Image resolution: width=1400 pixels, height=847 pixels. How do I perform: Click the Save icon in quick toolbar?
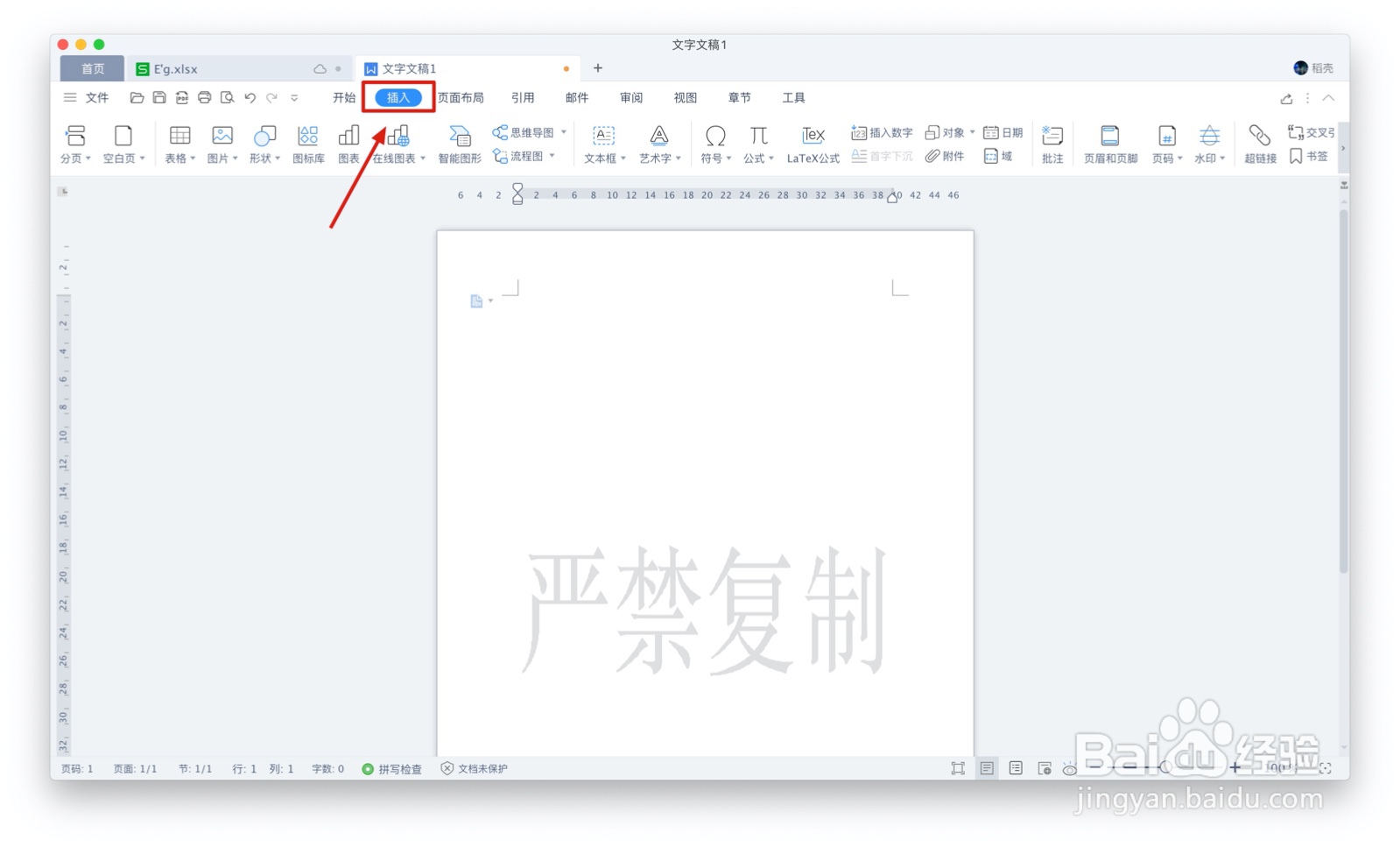point(159,97)
